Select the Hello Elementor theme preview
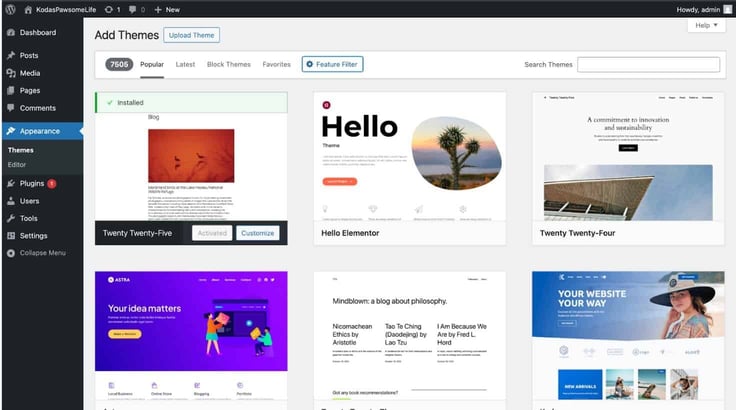The width and height of the screenshot is (736, 410). pos(410,156)
